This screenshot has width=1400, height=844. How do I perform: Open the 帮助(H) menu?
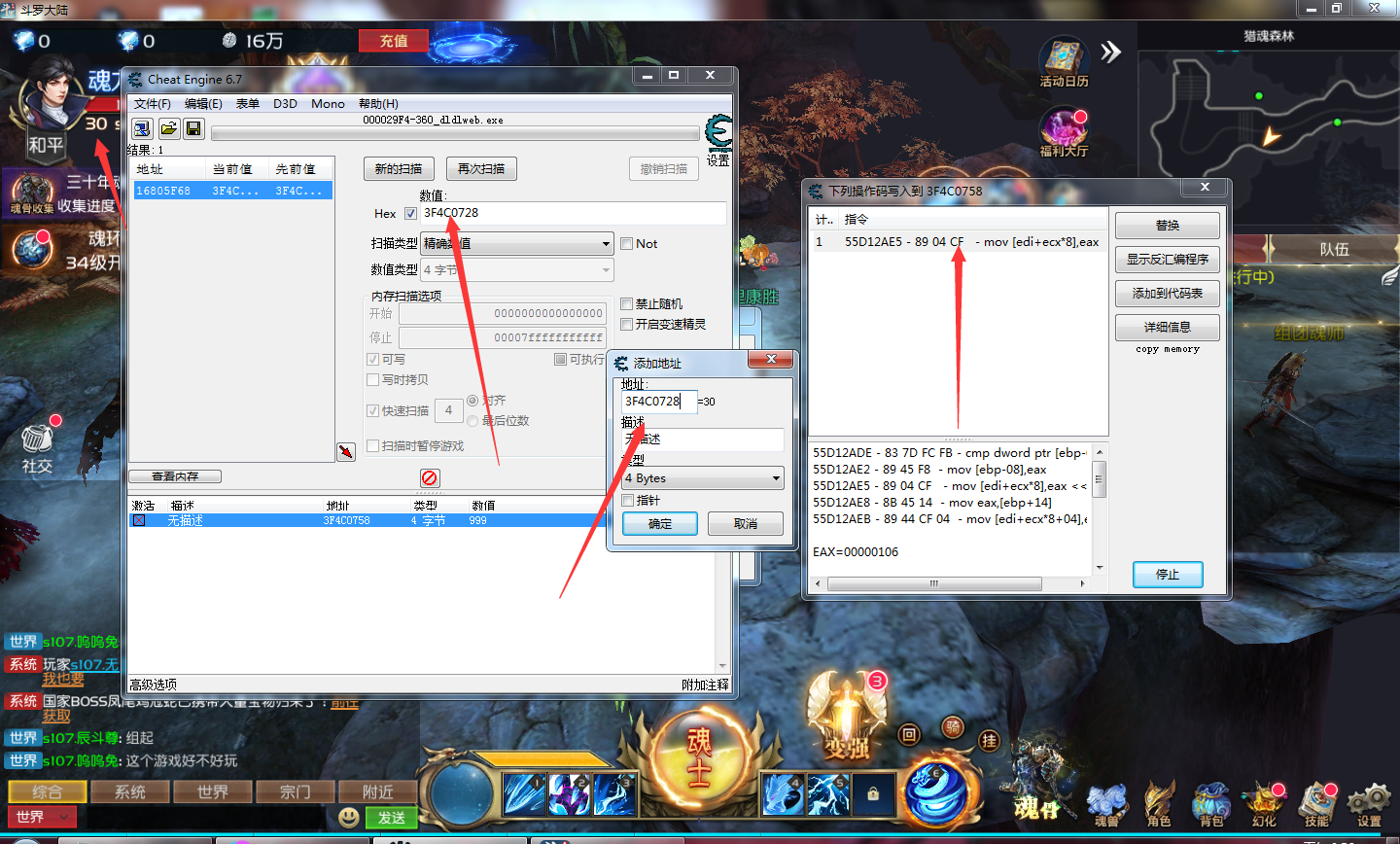[x=378, y=104]
